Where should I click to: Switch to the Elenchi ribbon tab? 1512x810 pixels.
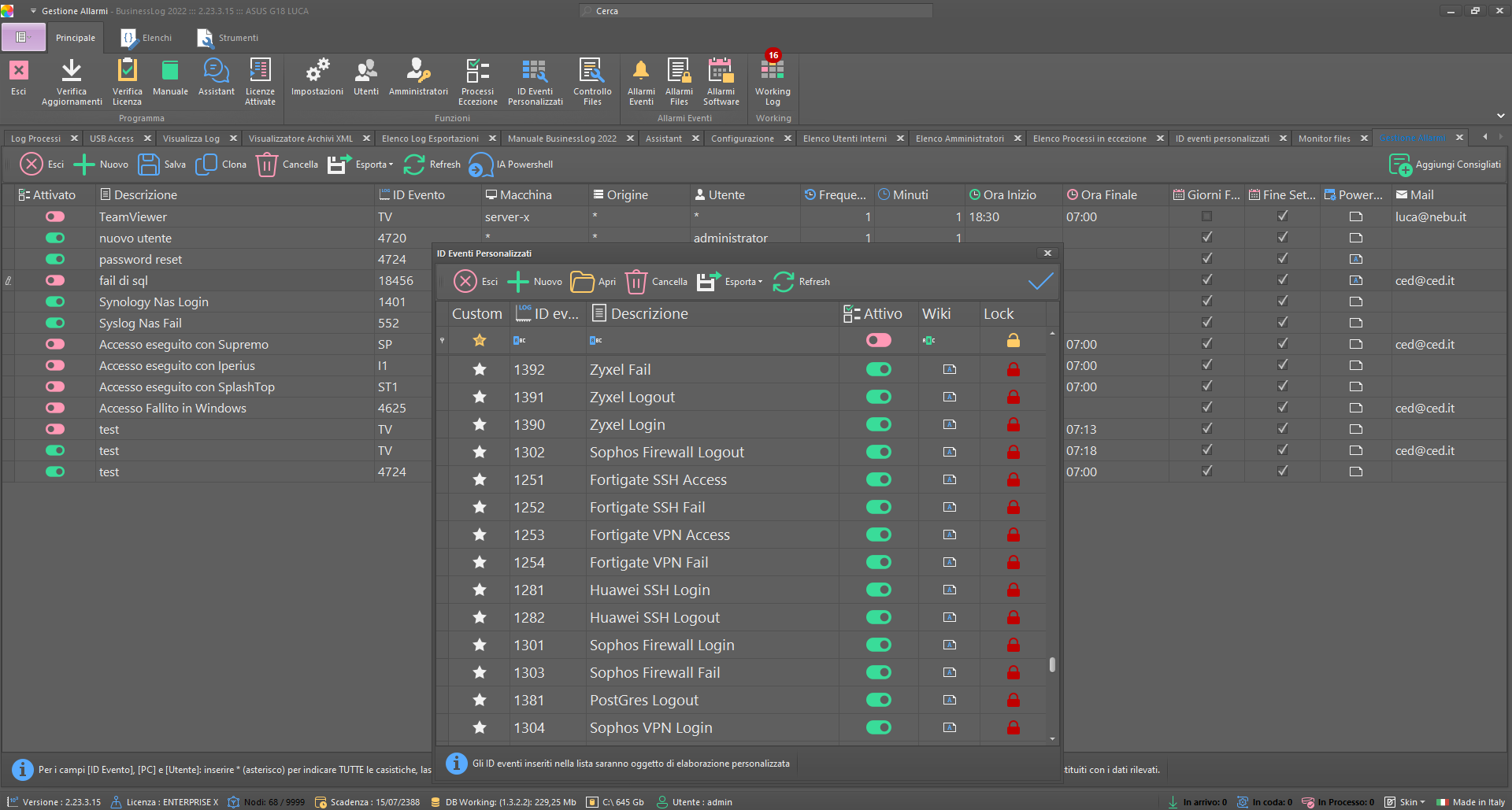coord(147,38)
